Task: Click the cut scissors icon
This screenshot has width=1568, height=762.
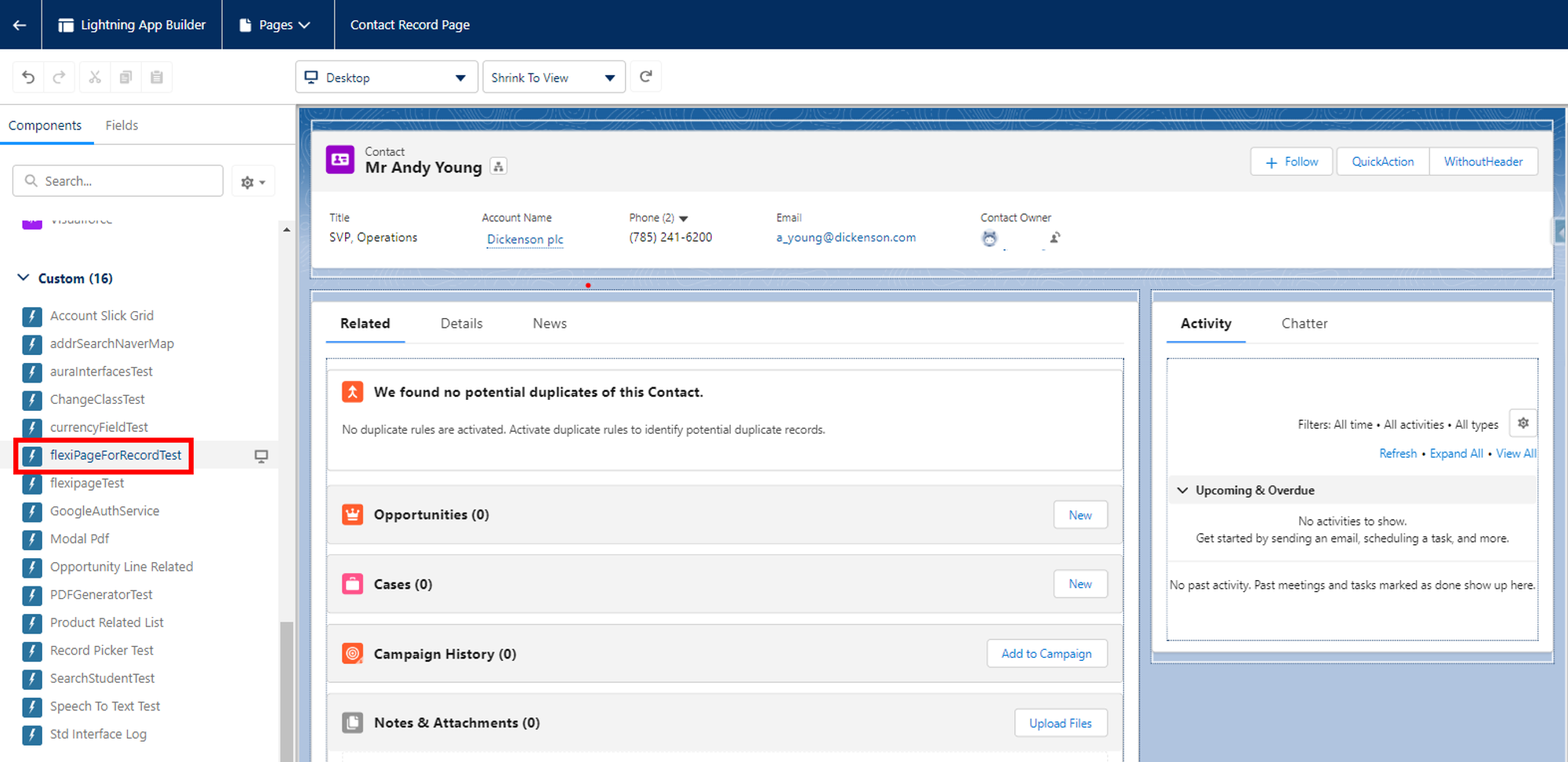Action: point(95,77)
